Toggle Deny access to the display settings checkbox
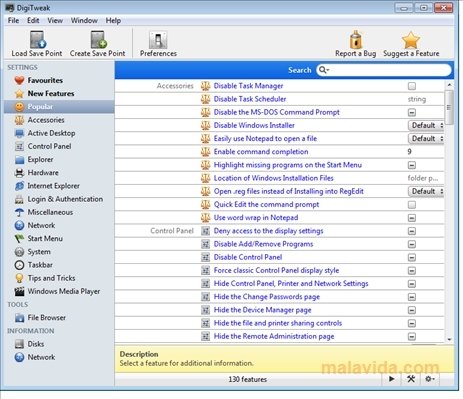 412,231
